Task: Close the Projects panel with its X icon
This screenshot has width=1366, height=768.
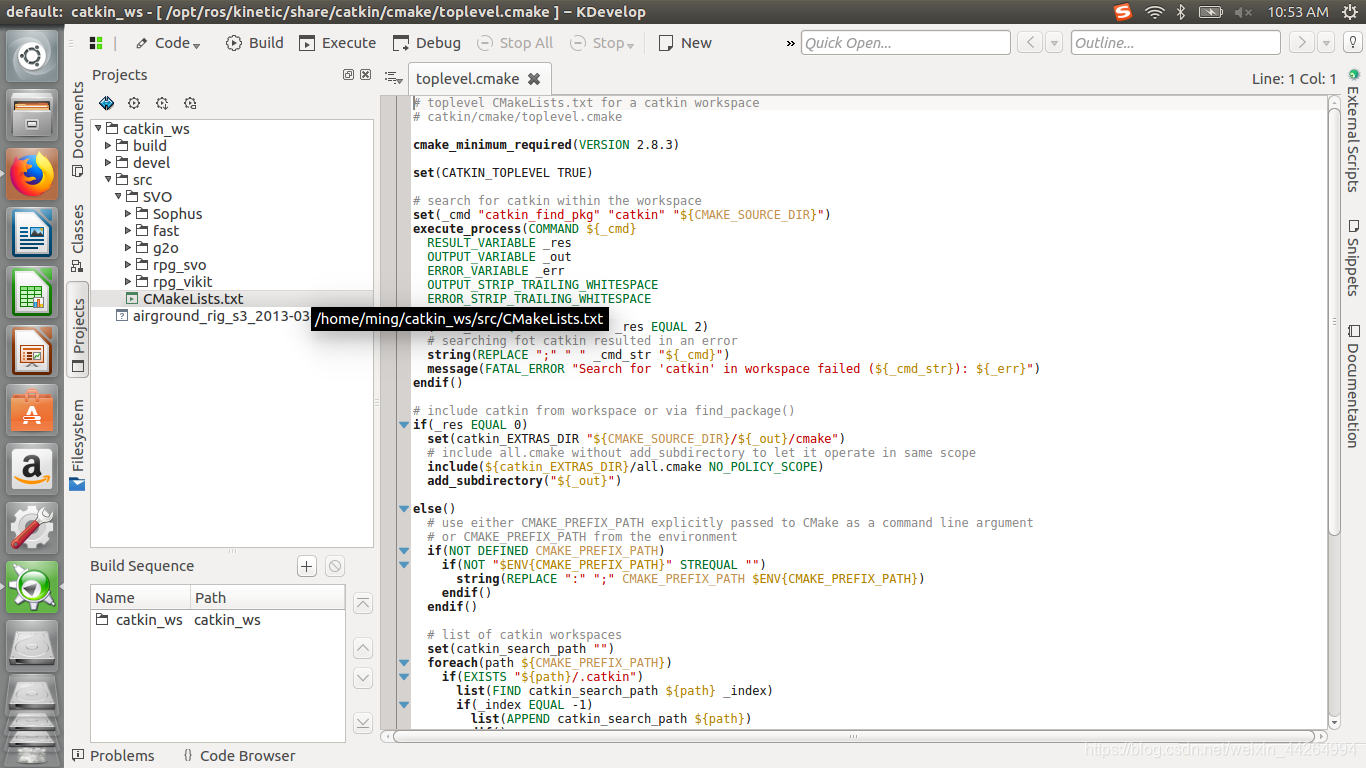Action: tap(365, 75)
